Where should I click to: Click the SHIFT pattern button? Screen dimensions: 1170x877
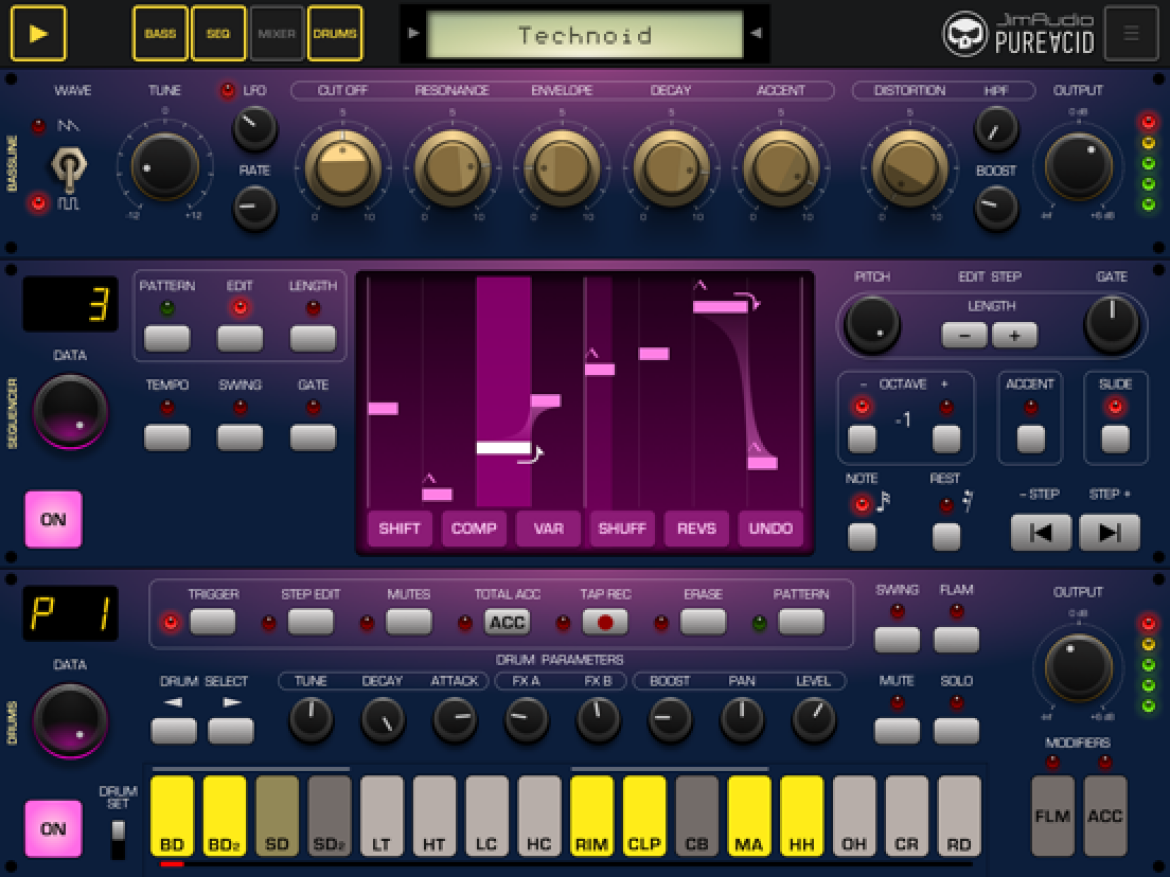(399, 528)
